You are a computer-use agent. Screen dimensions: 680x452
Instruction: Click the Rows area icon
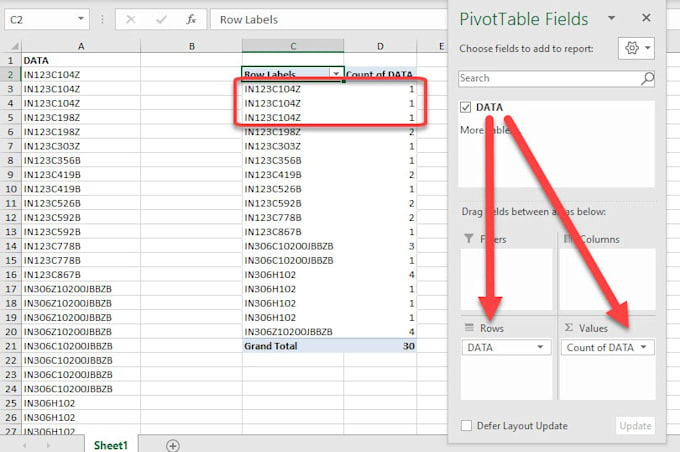tap(469, 328)
